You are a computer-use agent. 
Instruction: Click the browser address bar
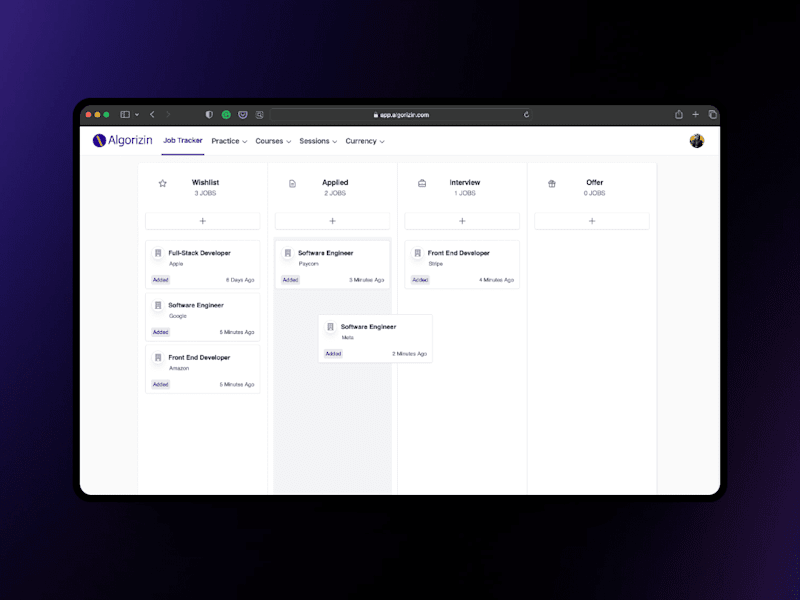click(401, 115)
